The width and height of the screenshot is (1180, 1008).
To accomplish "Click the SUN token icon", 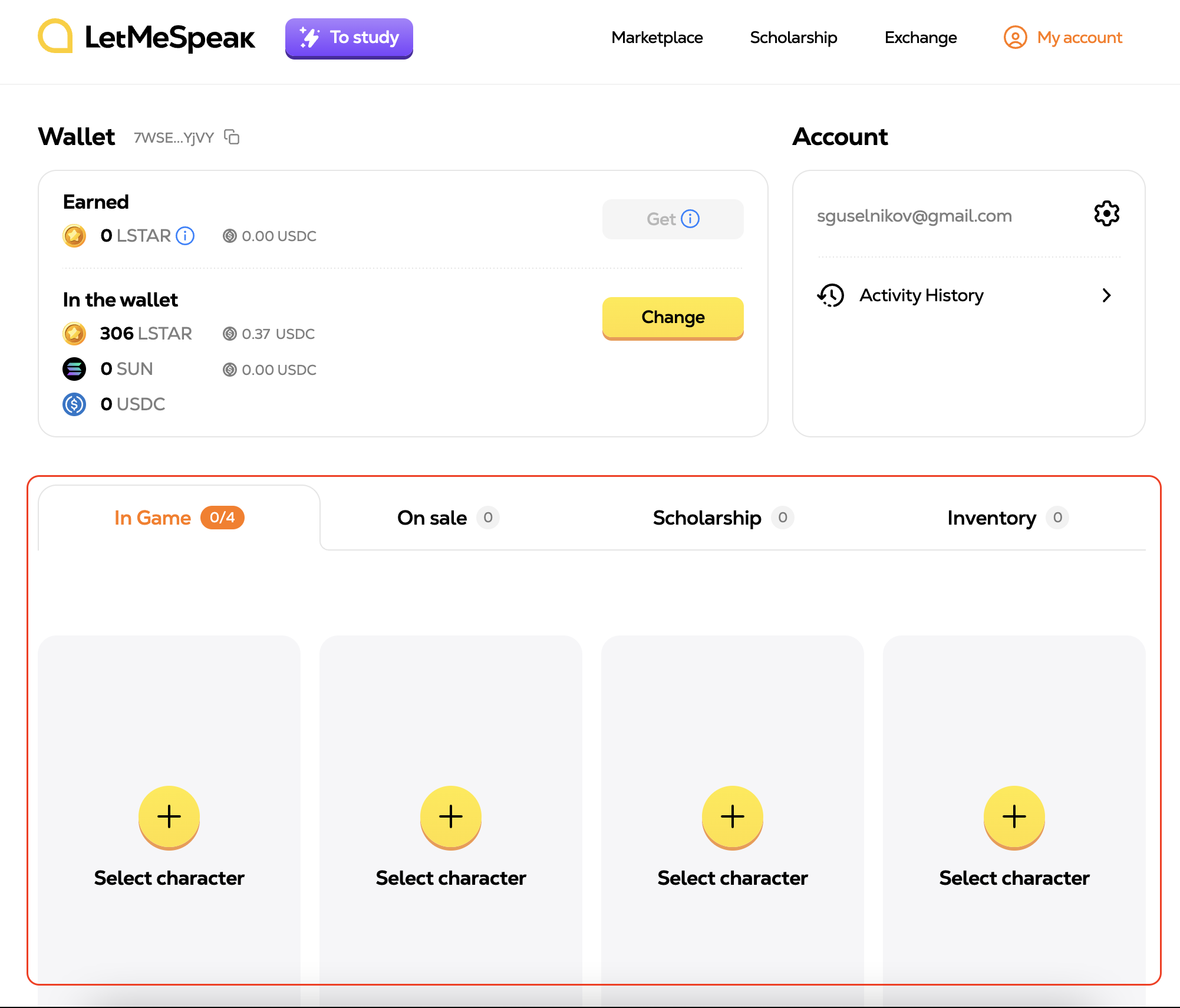I will point(74,369).
